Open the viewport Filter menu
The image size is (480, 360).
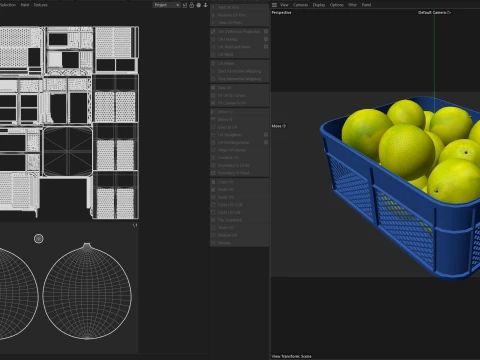point(353,5)
